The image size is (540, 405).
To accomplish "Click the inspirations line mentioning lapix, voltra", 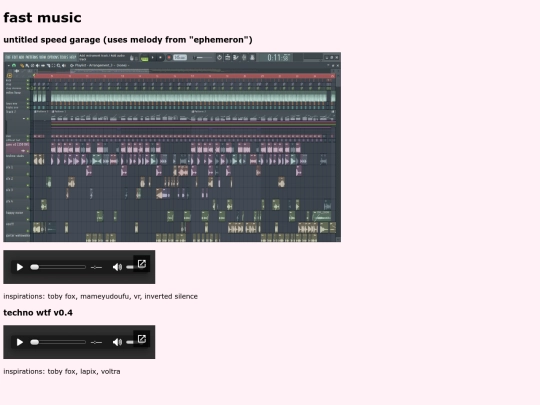I will [62, 372].
